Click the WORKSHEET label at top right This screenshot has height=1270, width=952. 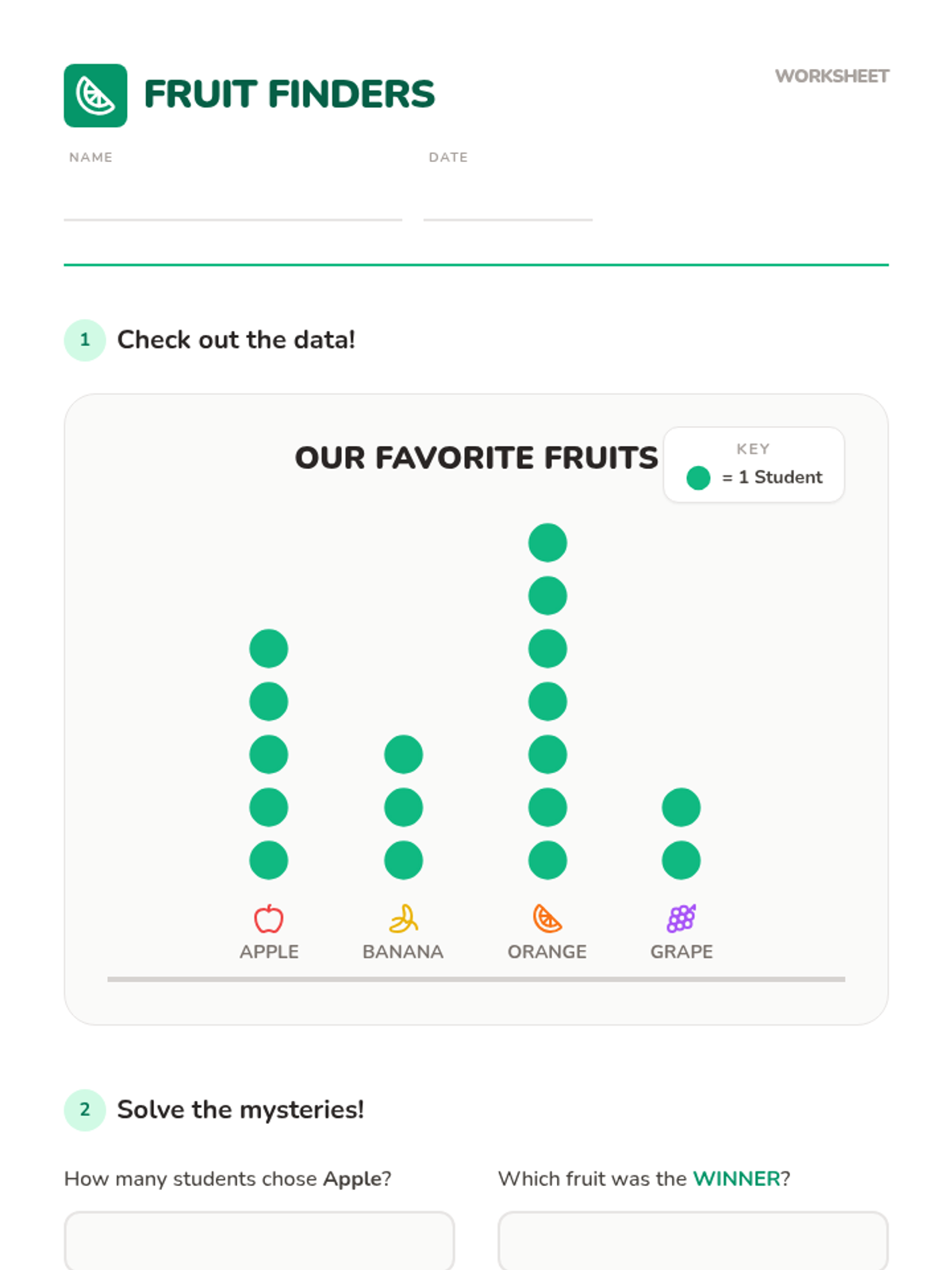pyautogui.click(x=831, y=76)
